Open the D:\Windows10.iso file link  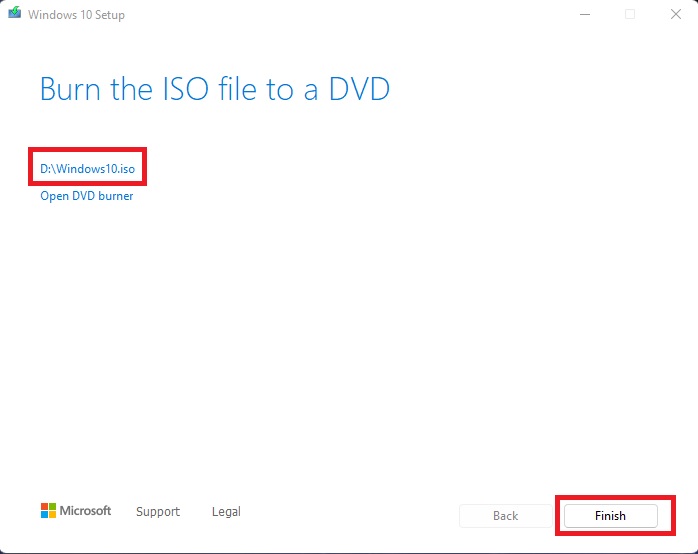point(87,169)
